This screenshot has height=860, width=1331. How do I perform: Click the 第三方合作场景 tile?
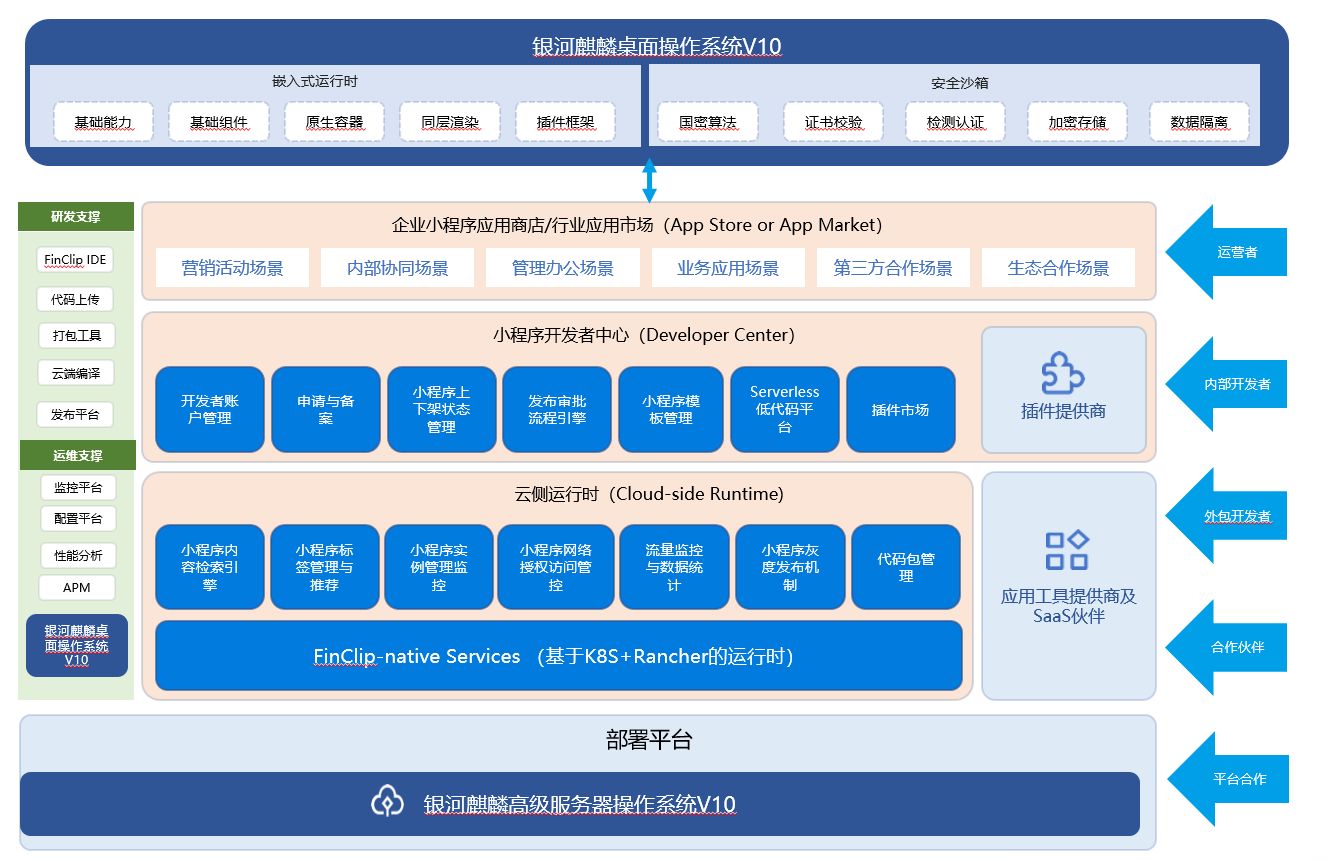pos(893,268)
